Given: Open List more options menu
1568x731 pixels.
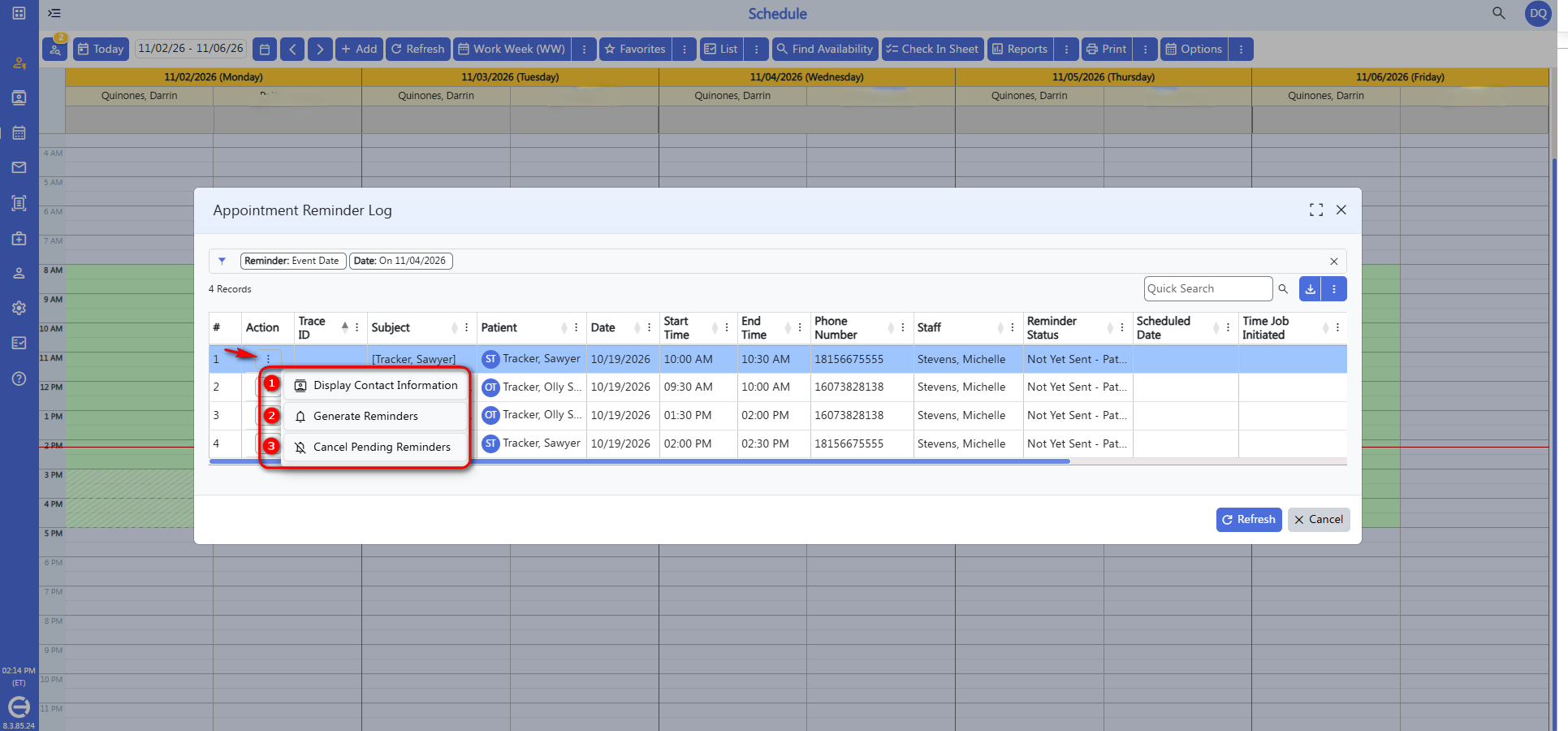Looking at the screenshot, I should 756,50.
